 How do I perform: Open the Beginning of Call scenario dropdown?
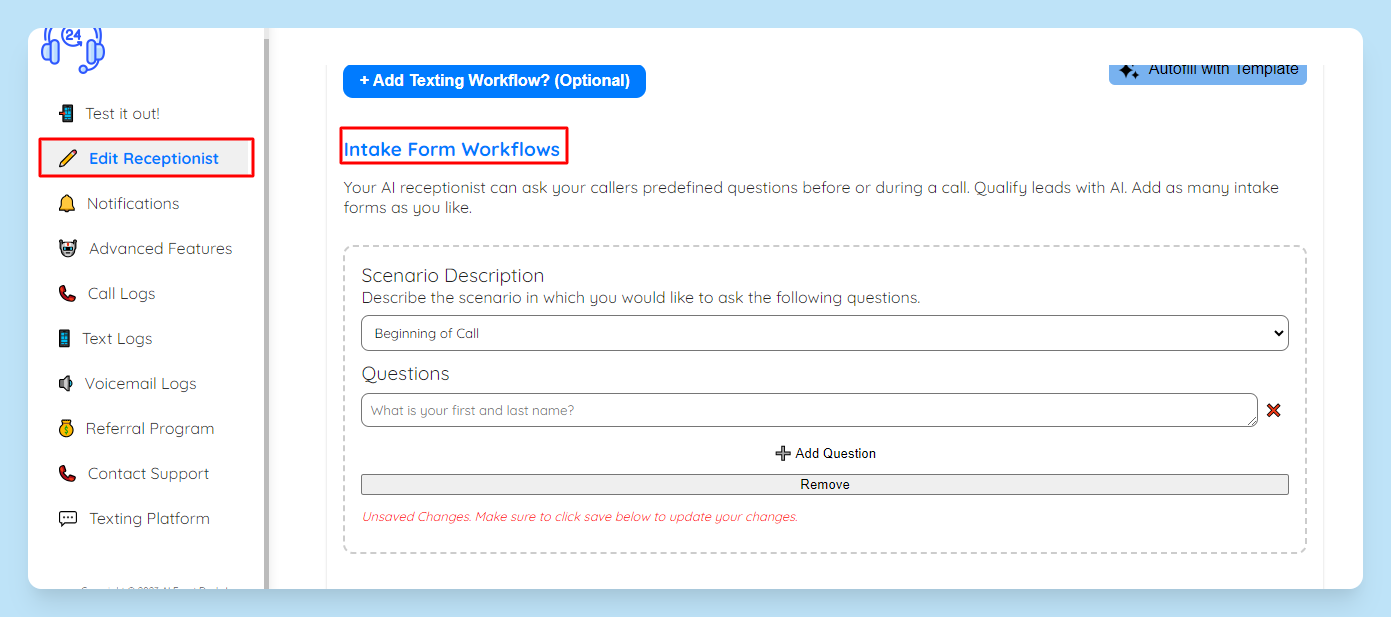tap(824, 333)
